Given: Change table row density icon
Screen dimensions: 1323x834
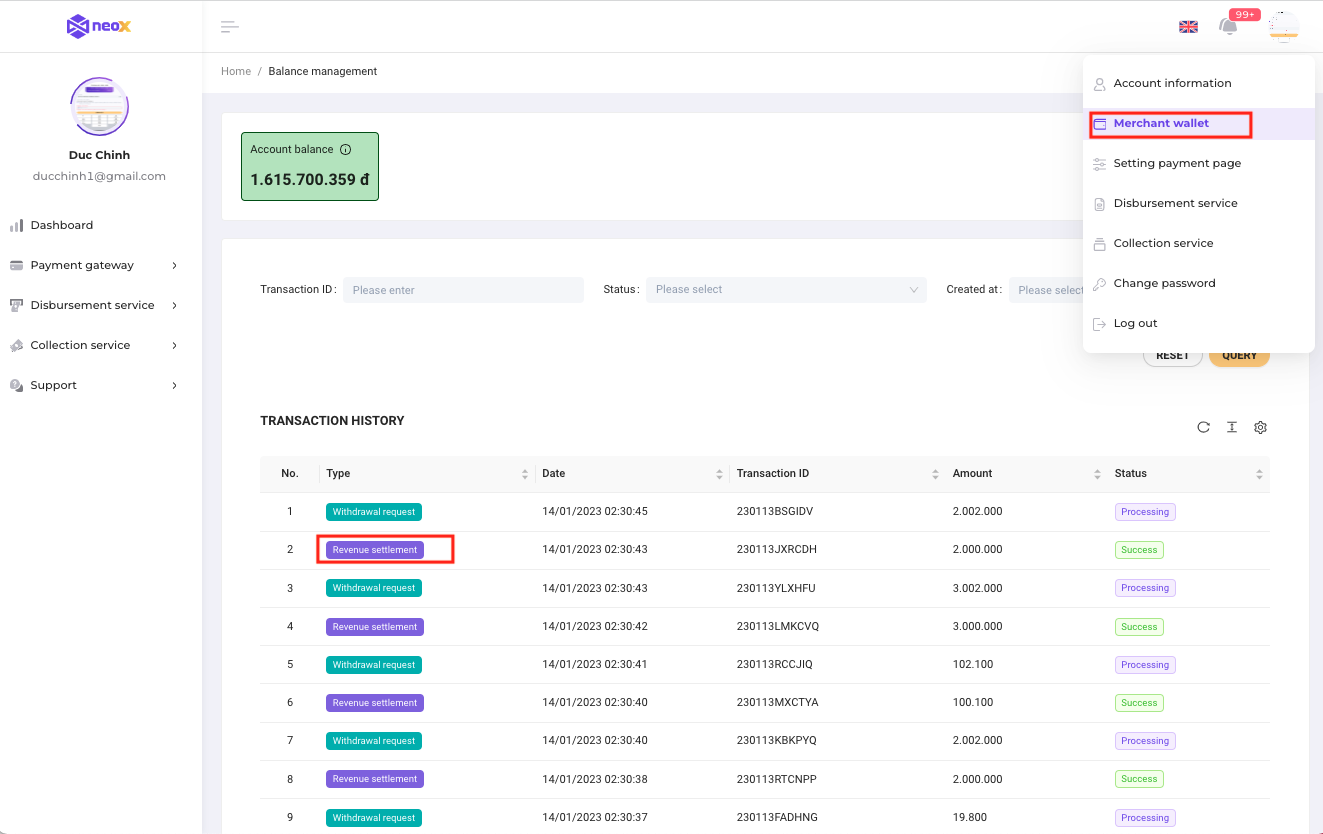Looking at the screenshot, I should [x=1232, y=428].
